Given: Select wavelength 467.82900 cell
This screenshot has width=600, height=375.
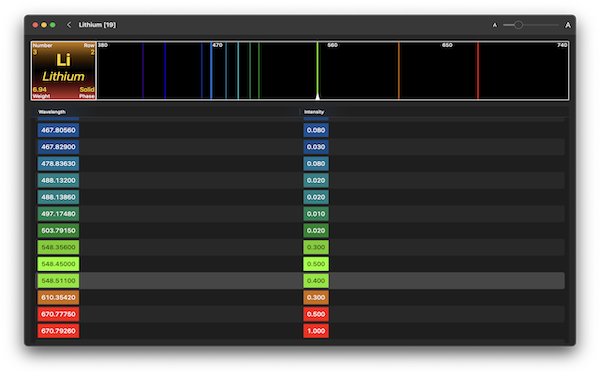Looking at the screenshot, I should [59, 147].
